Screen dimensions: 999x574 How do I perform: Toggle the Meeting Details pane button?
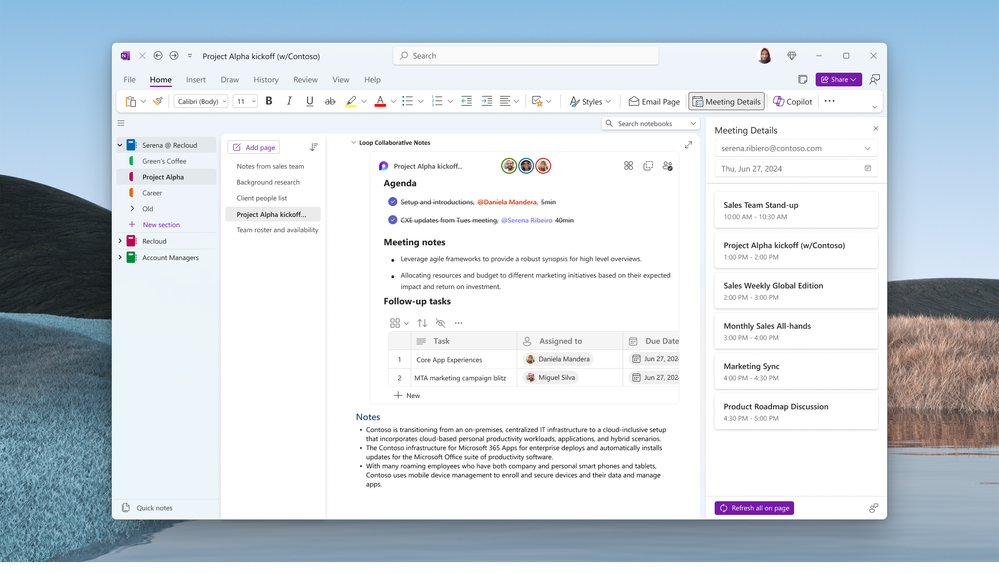tap(726, 101)
